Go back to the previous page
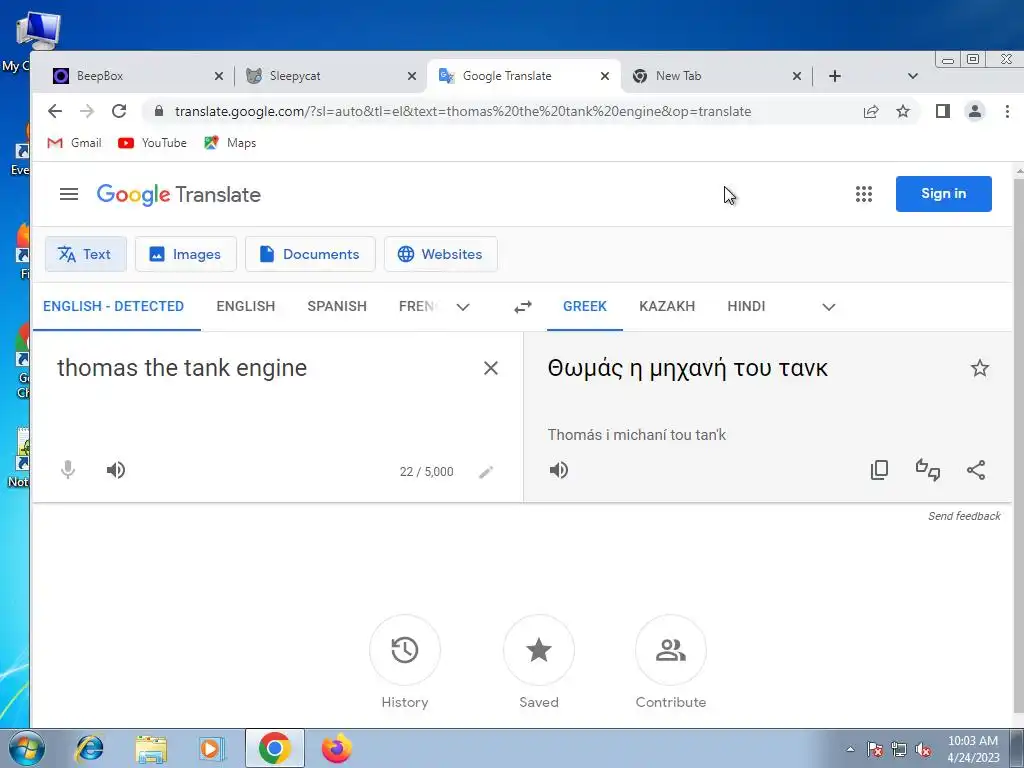The height and width of the screenshot is (768, 1024). pos(55,111)
